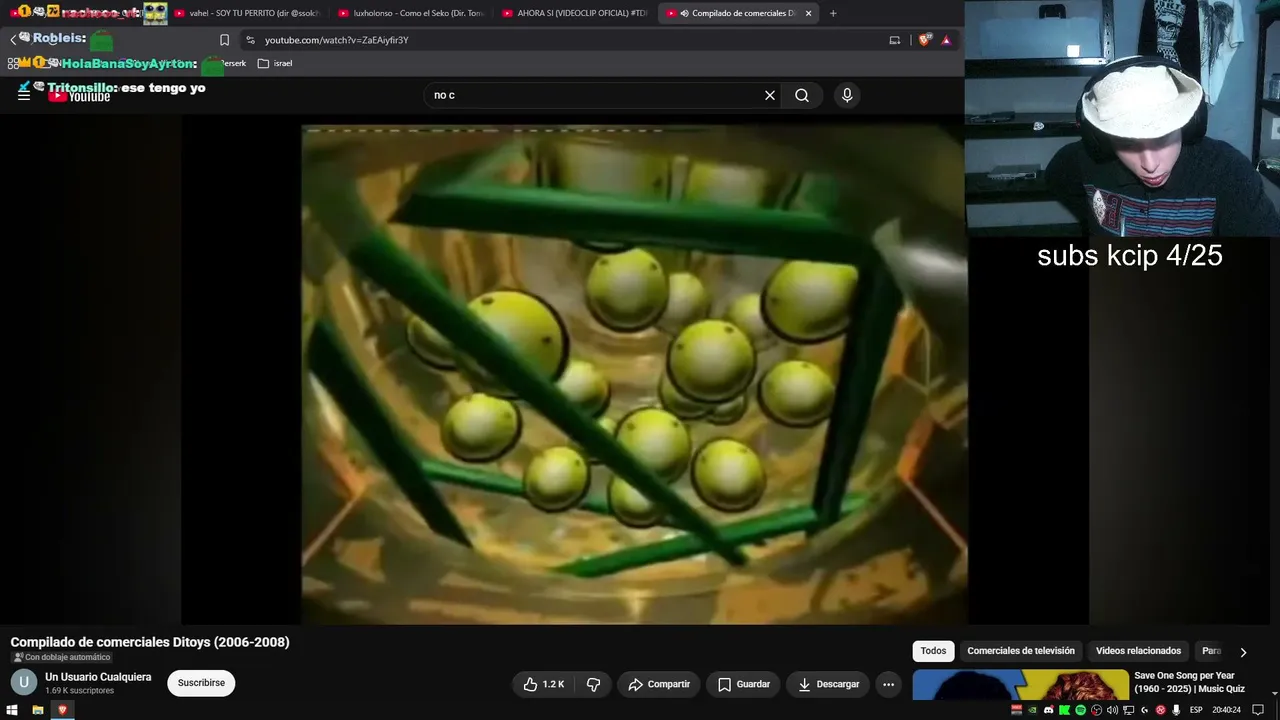
Task: Open the Un Usuario Cualquiera channel link
Action: tap(98, 677)
